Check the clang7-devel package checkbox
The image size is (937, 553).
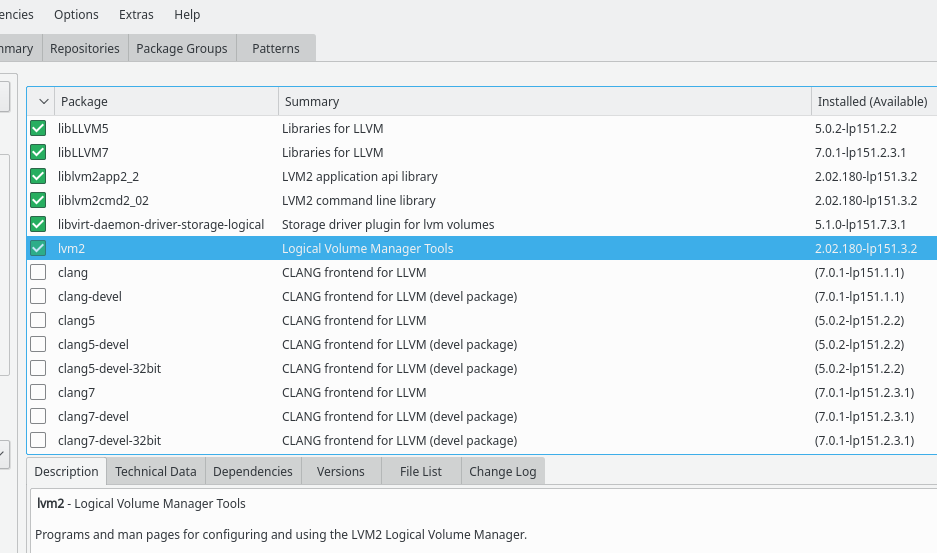point(38,416)
